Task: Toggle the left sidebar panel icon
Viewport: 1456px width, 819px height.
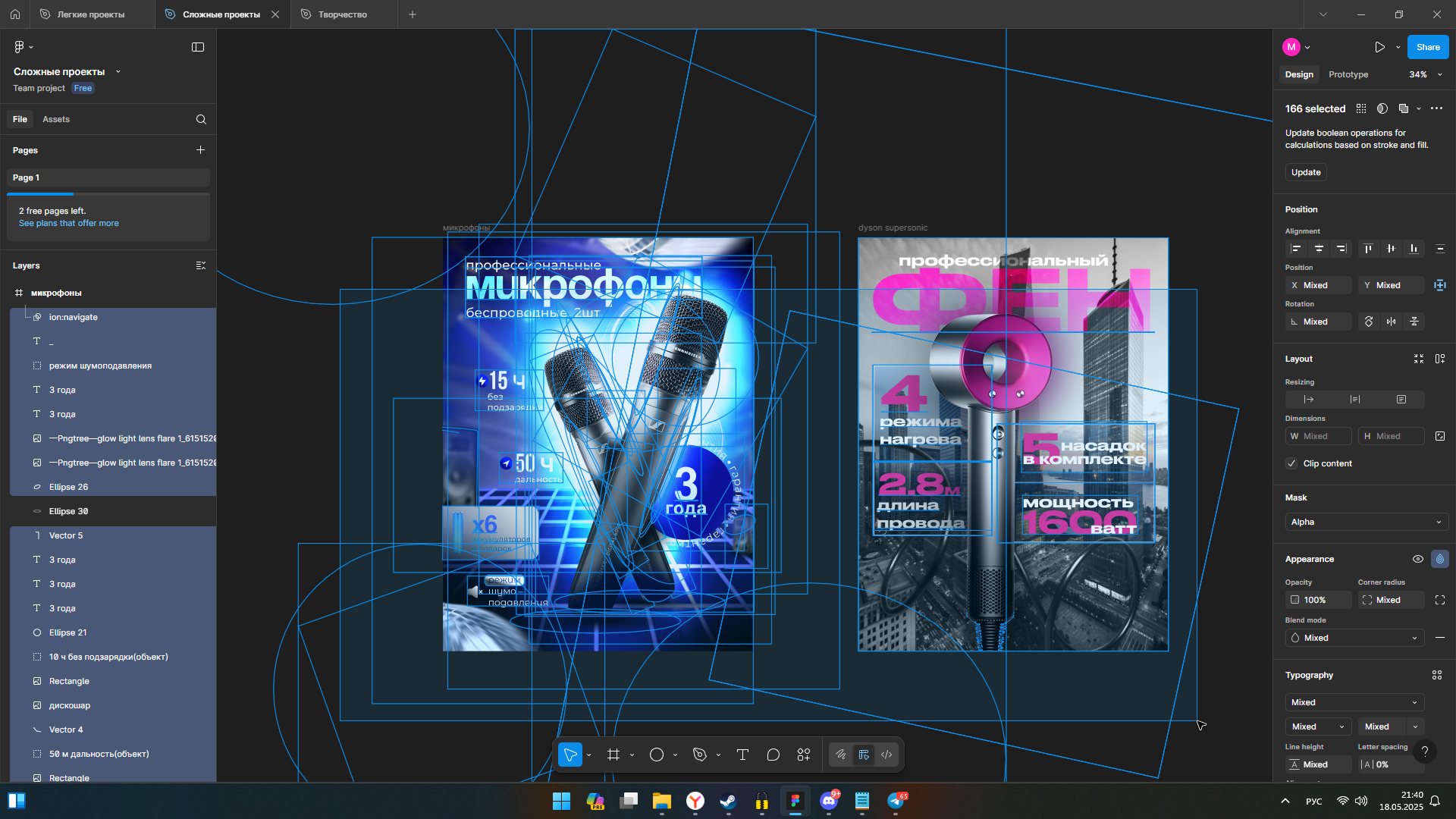Action: (x=198, y=47)
